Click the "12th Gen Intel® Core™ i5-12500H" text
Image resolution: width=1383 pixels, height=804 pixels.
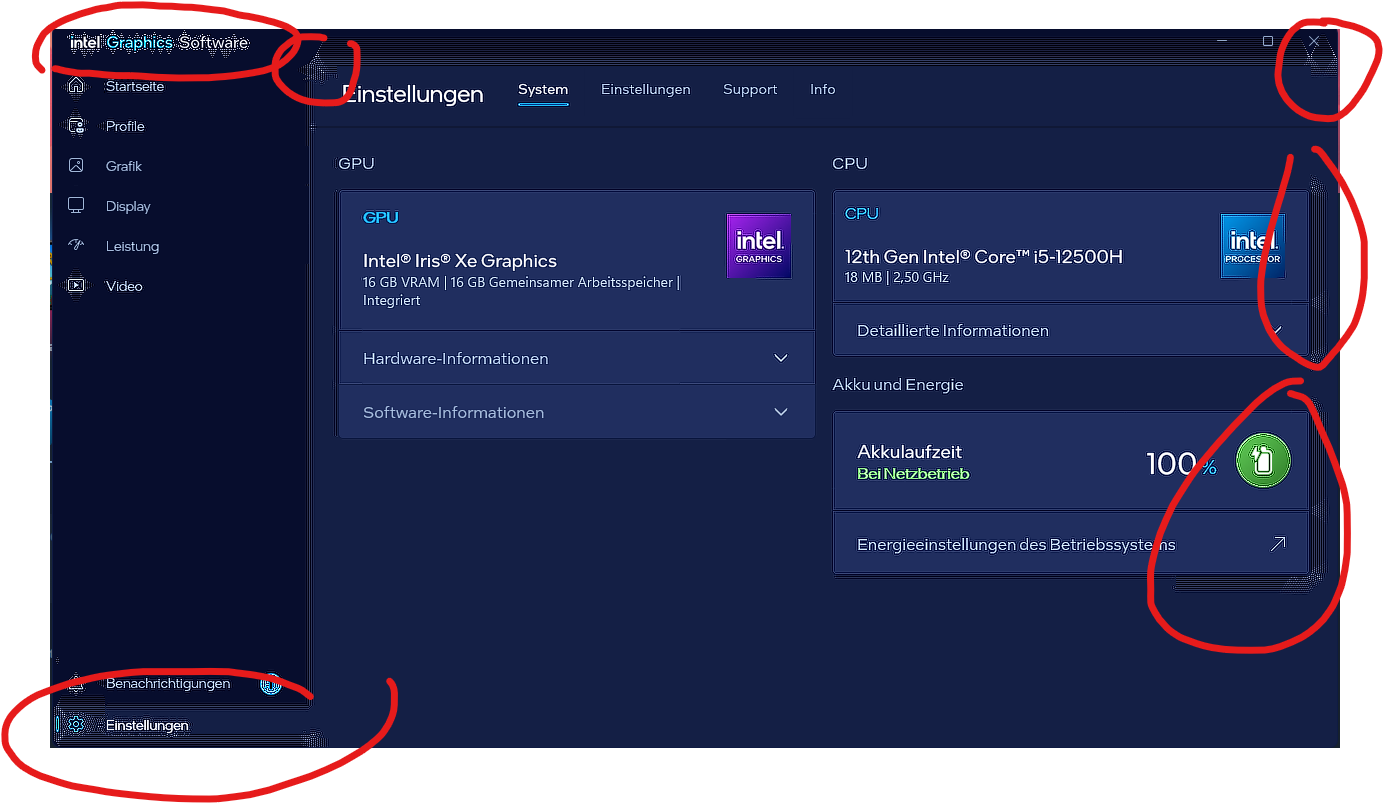984,257
